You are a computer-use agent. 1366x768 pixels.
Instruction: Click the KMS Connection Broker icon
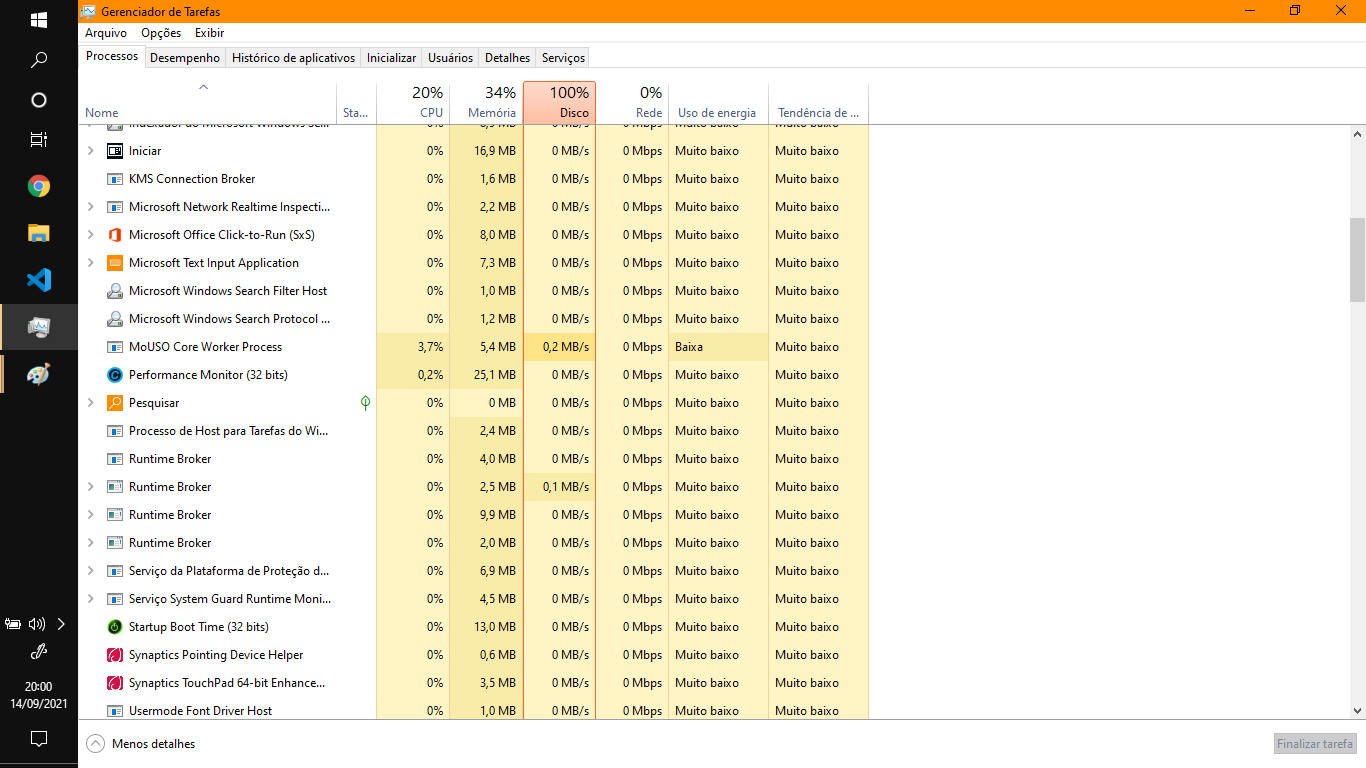(114, 179)
